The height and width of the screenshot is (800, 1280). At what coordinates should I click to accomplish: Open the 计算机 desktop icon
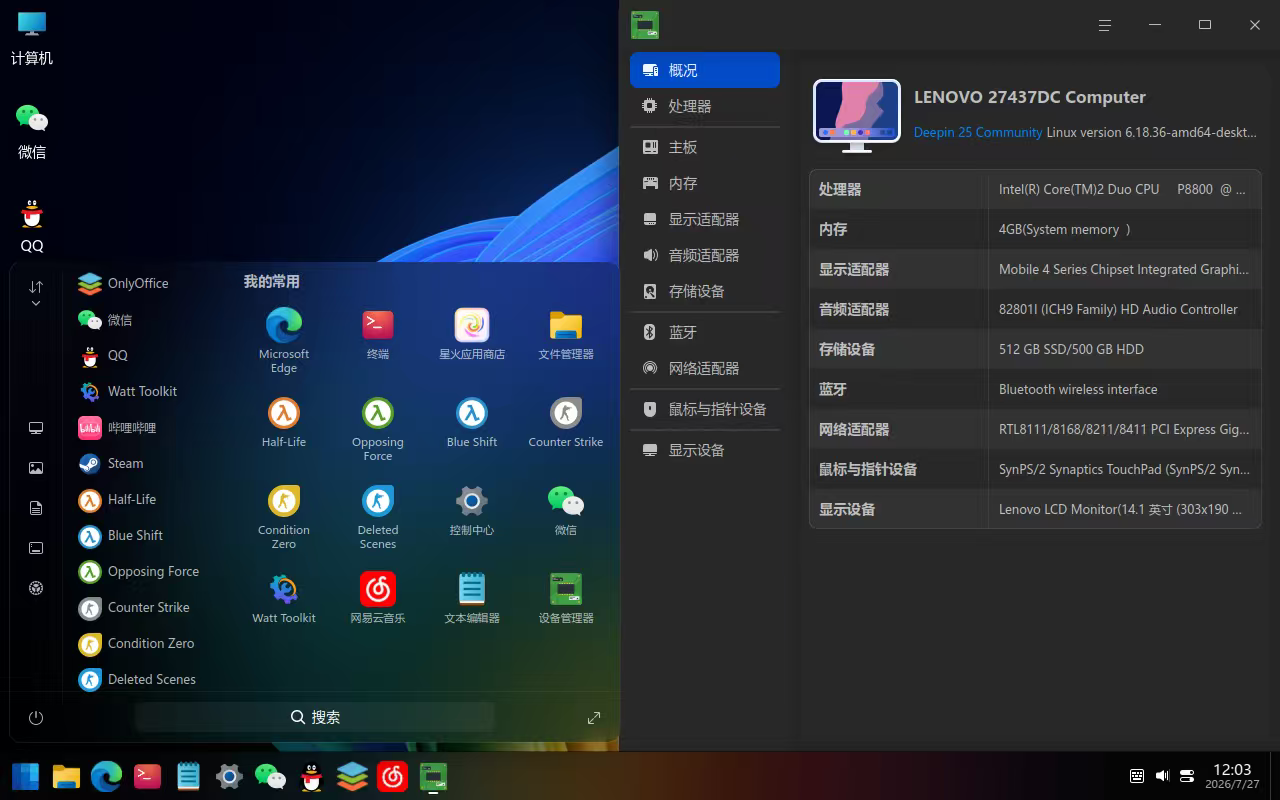click(32, 38)
